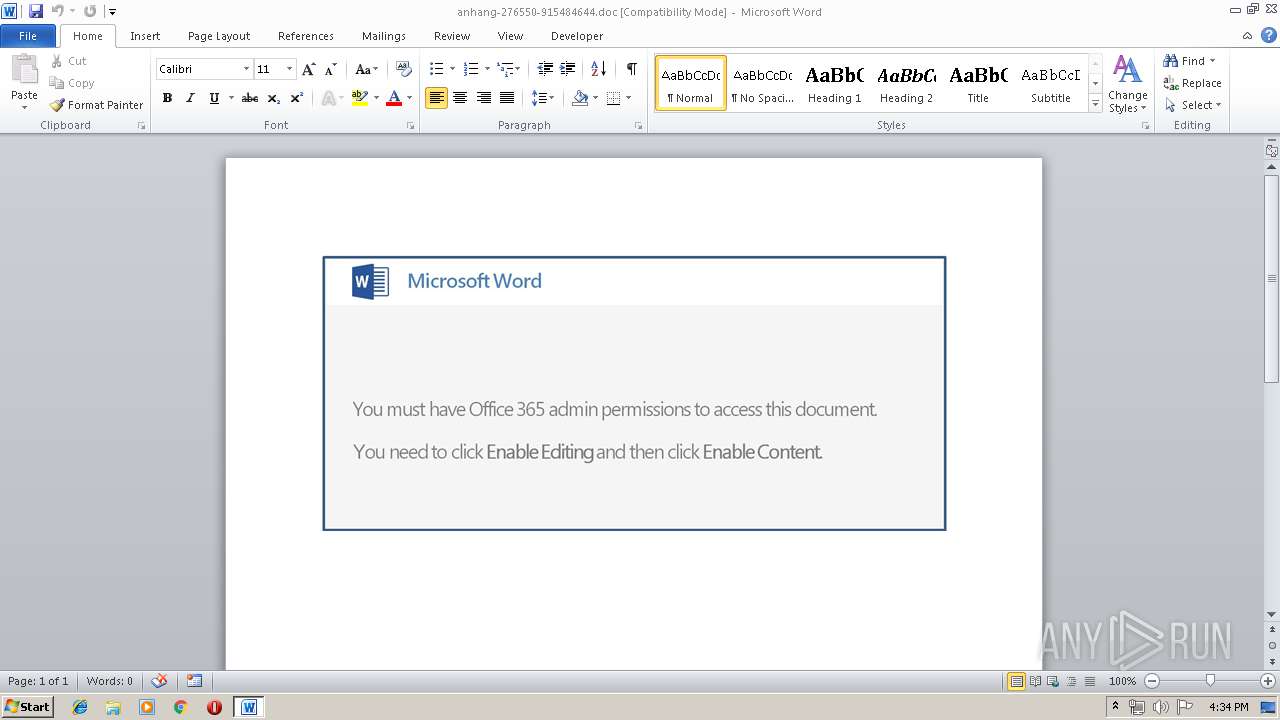Image resolution: width=1280 pixels, height=720 pixels.
Task: Click the Sort icon
Action: click(x=598, y=69)
